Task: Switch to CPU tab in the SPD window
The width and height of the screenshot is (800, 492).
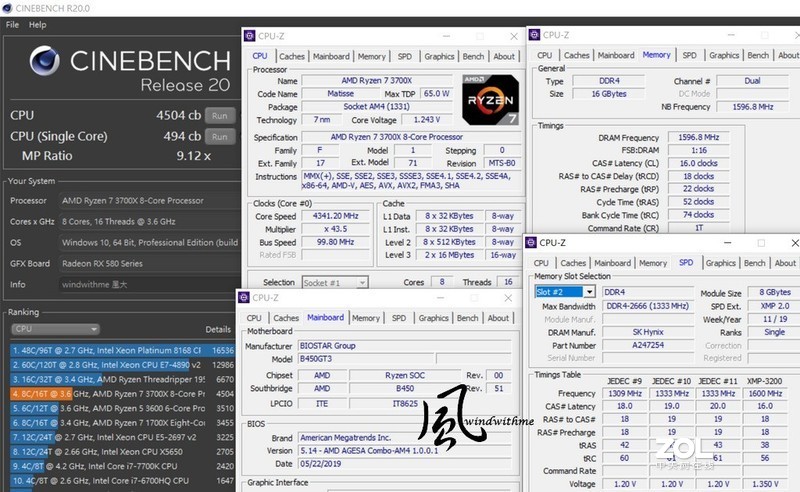Action: tap(541, 263)
